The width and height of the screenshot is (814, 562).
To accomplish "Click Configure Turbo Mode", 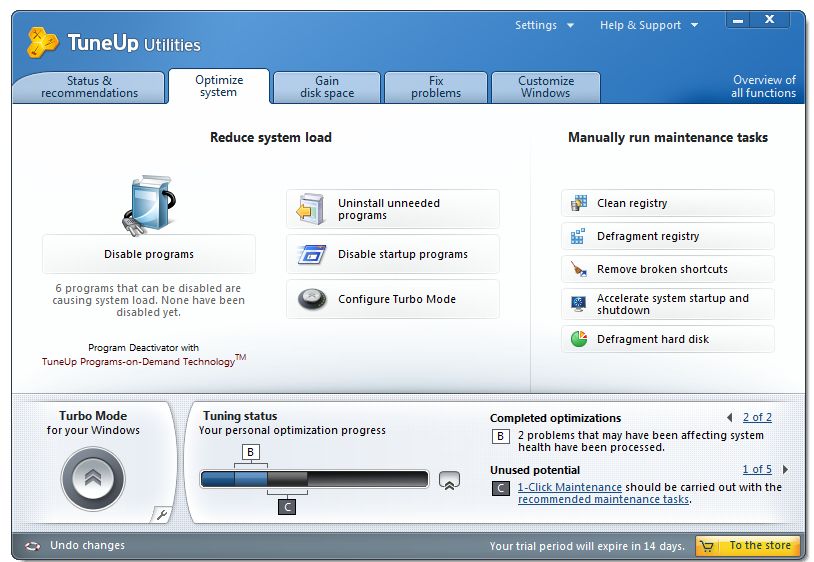I will tap(393, 299).
